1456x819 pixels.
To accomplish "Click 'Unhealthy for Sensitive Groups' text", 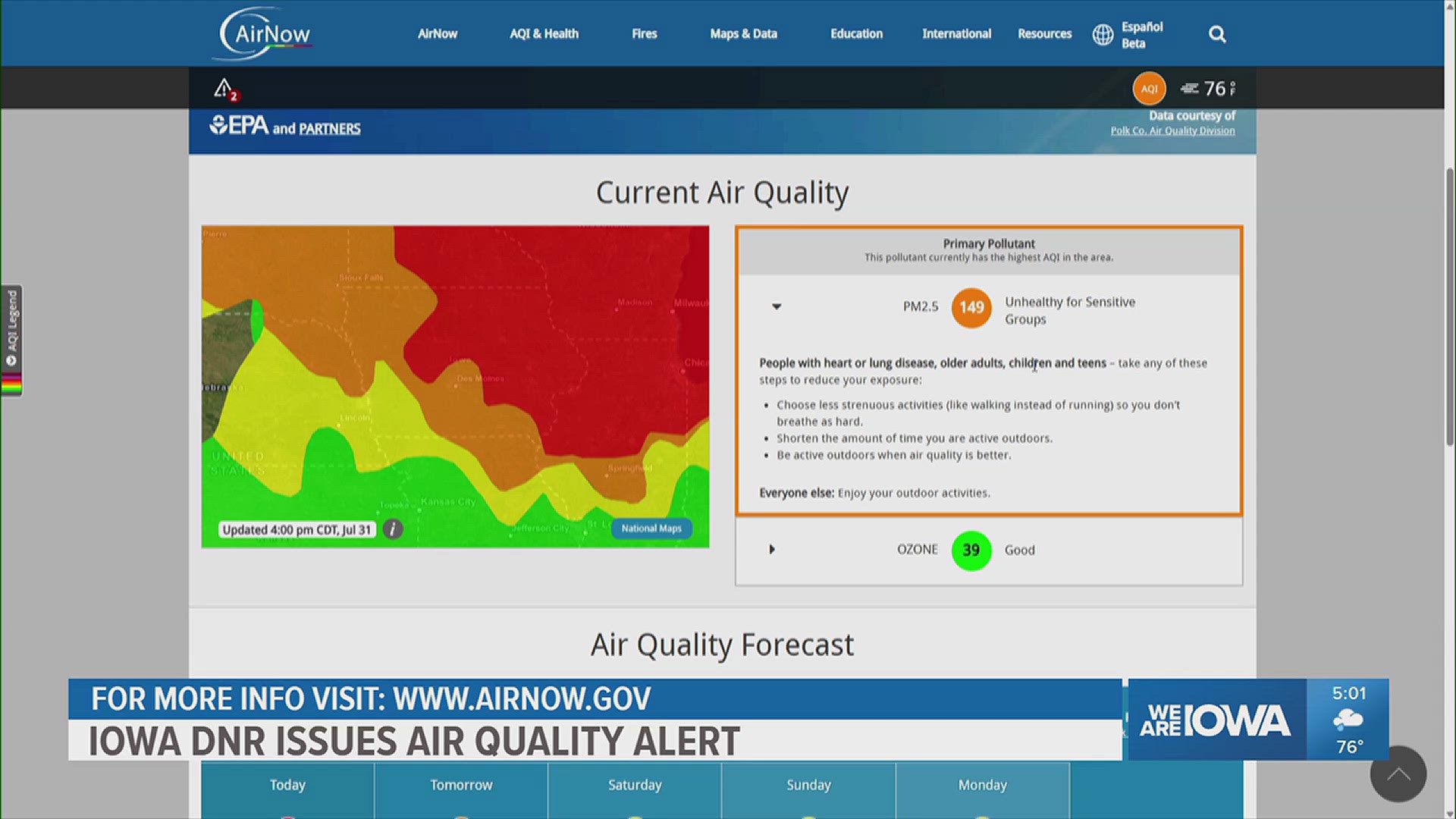I will tap(1070, 310).
